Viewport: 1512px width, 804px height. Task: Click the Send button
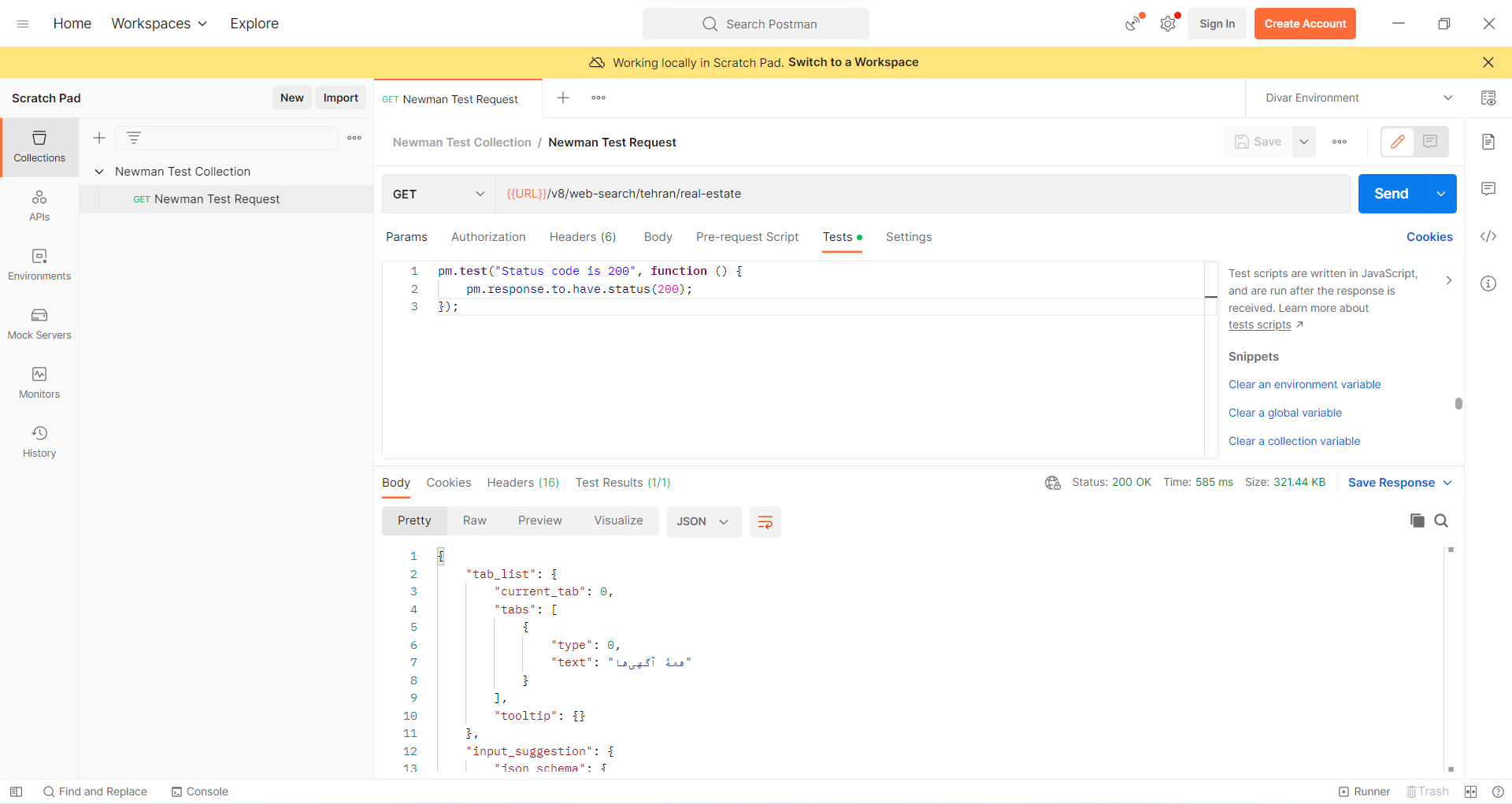(1392, 194)
